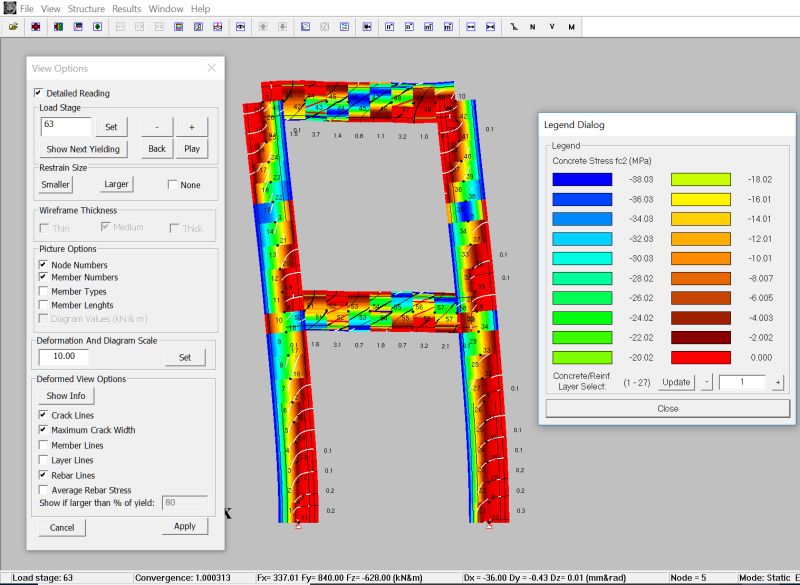Click the green diamond toolbar icon
Screen dimensions: 800x585
click(x=97, y=27)
